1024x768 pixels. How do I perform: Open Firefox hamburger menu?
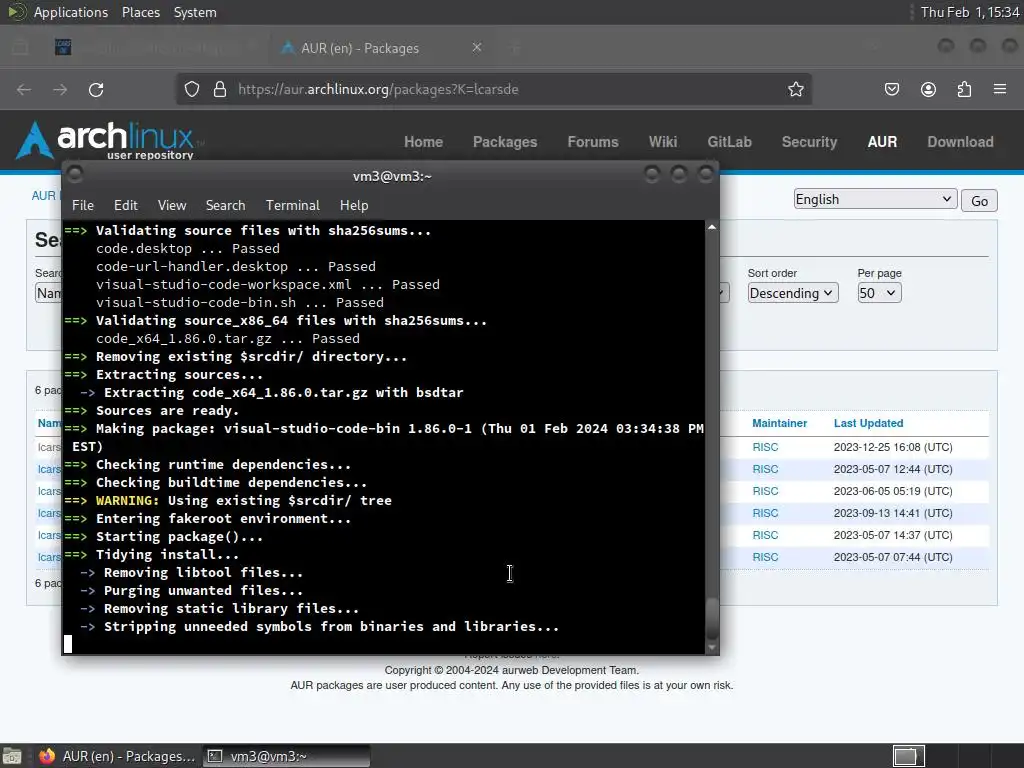[x=1000, y=89]
